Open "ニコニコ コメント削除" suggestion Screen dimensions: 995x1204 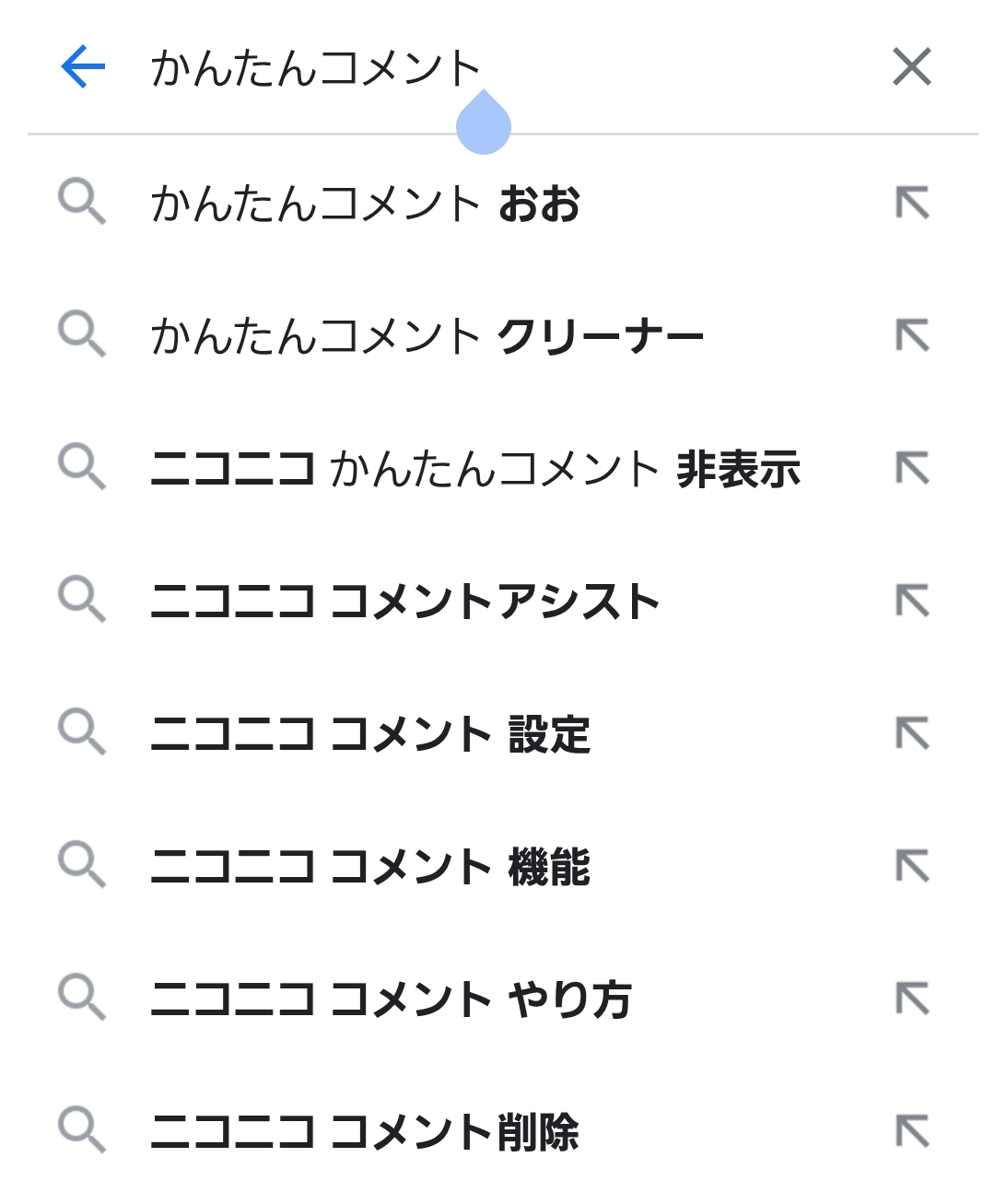click(x=365, y=1132)
